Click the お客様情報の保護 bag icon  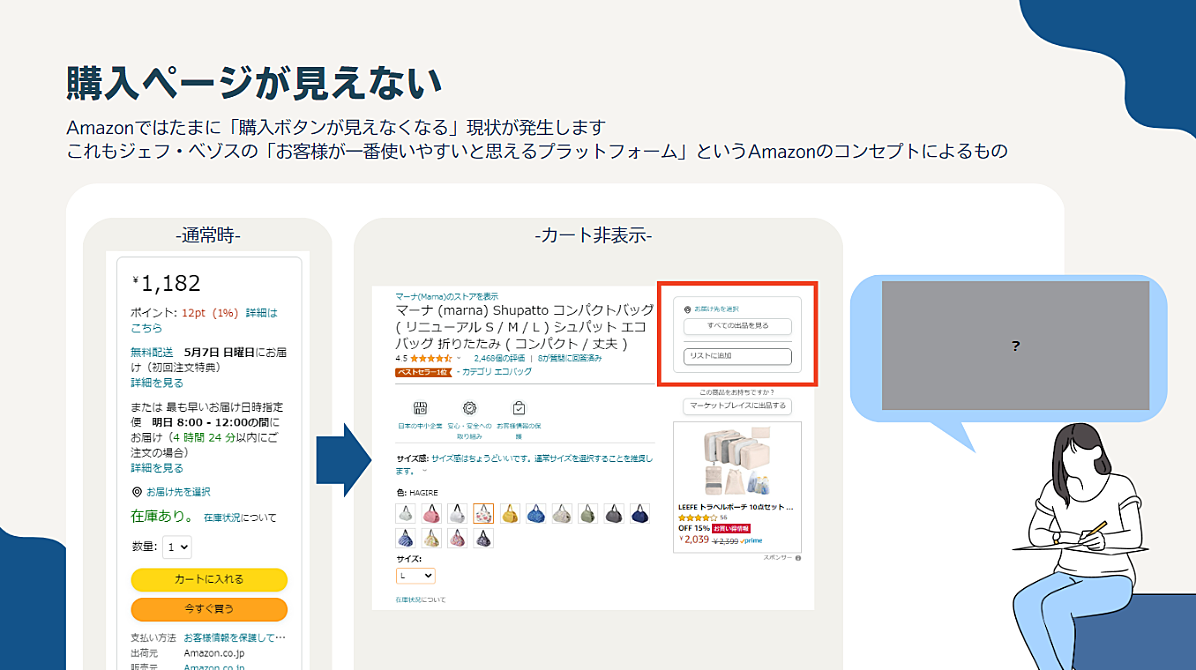tap(519, 408)
